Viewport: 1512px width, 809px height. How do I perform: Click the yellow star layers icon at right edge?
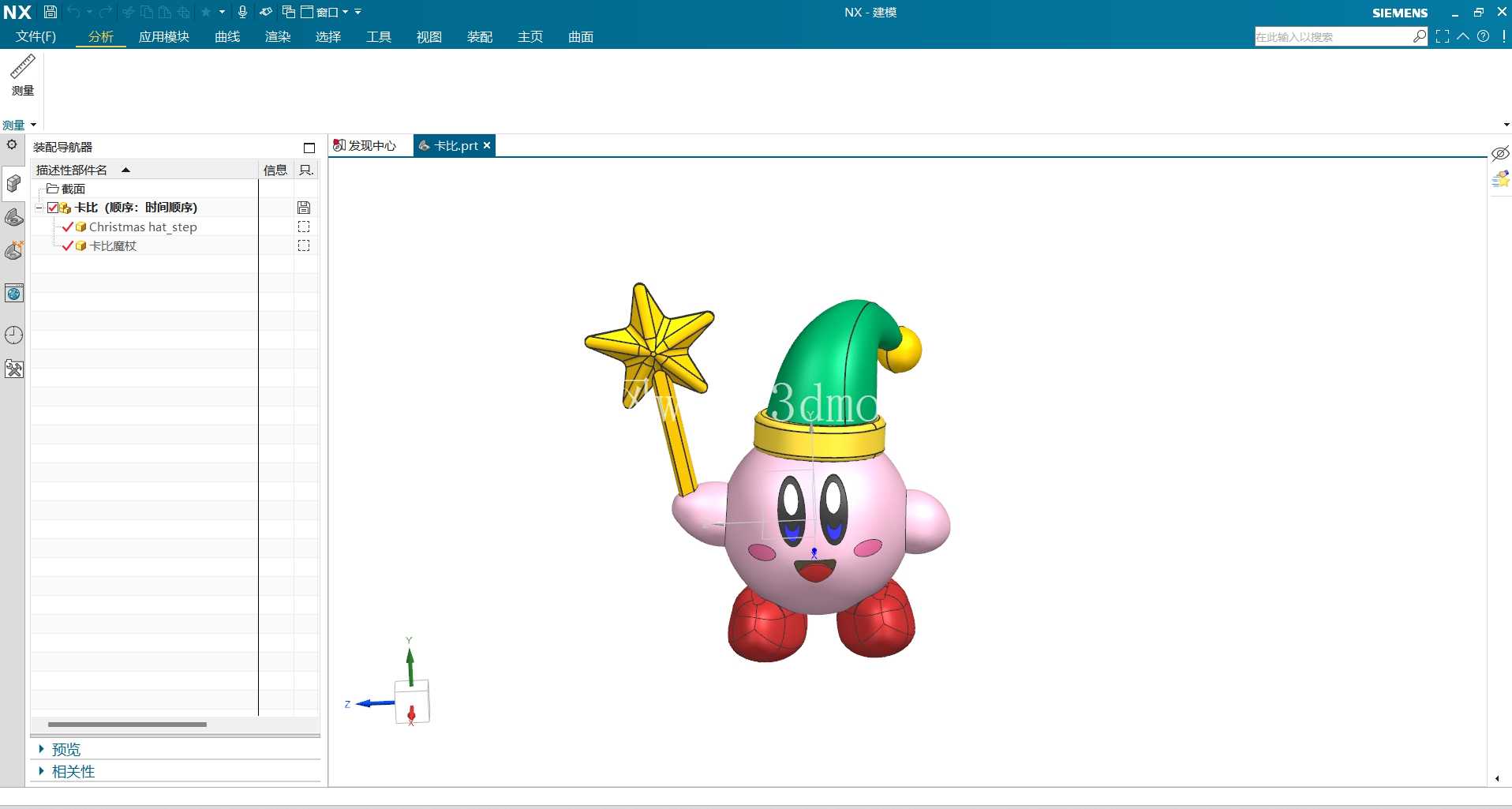[x=1500, y=180]
